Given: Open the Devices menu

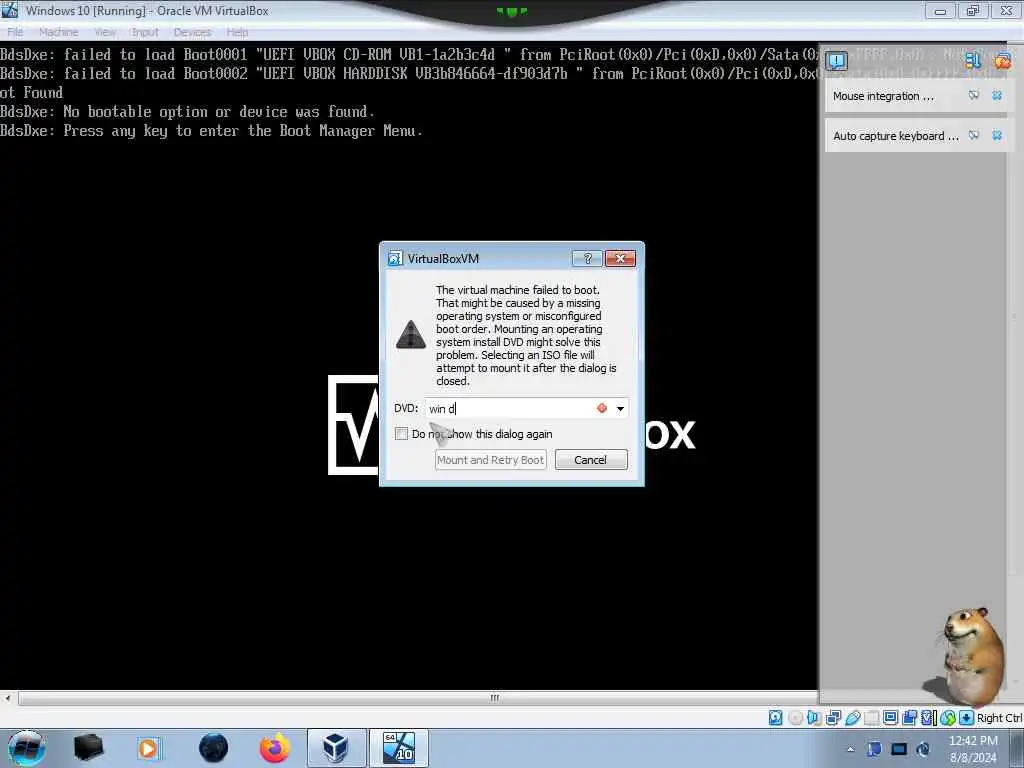Looking at the screenshot, I should (192, 32).
